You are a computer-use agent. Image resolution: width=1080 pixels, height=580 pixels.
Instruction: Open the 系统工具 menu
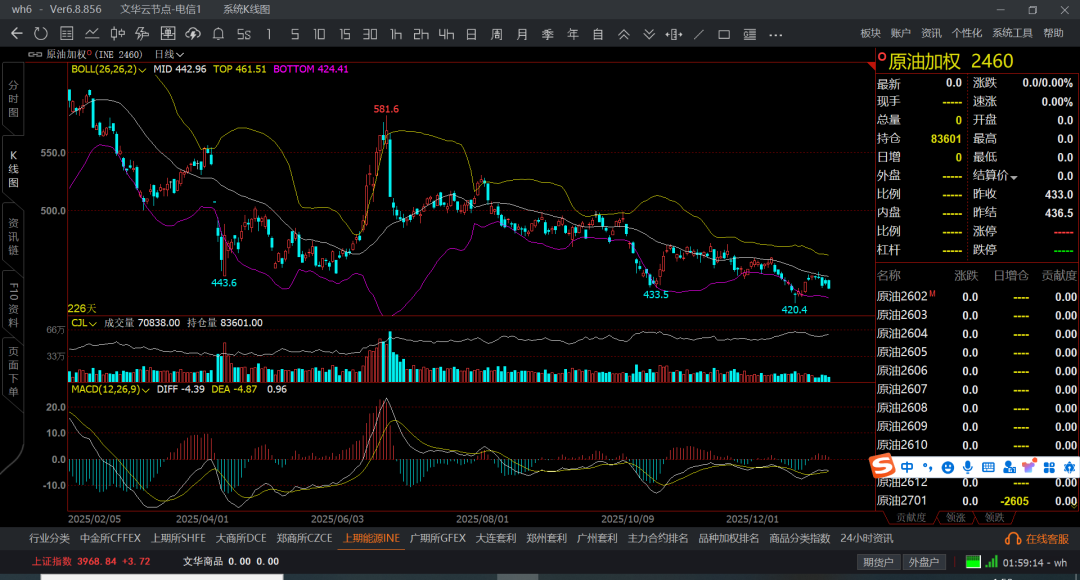[1012, 33]
